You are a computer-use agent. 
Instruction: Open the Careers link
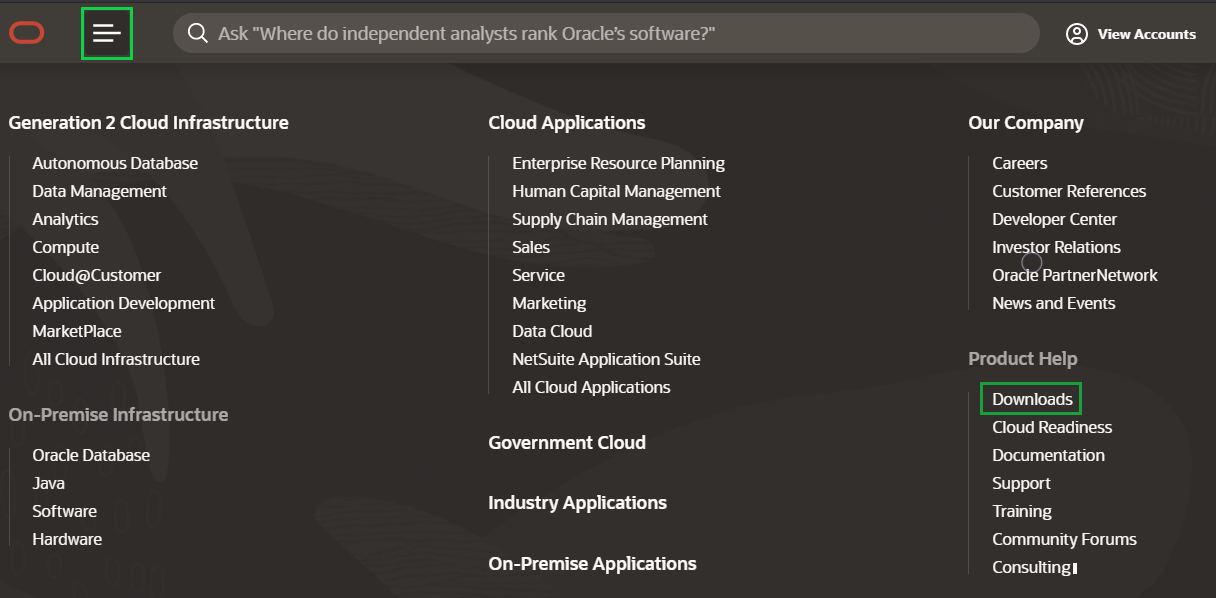(x=1019, y=163)
